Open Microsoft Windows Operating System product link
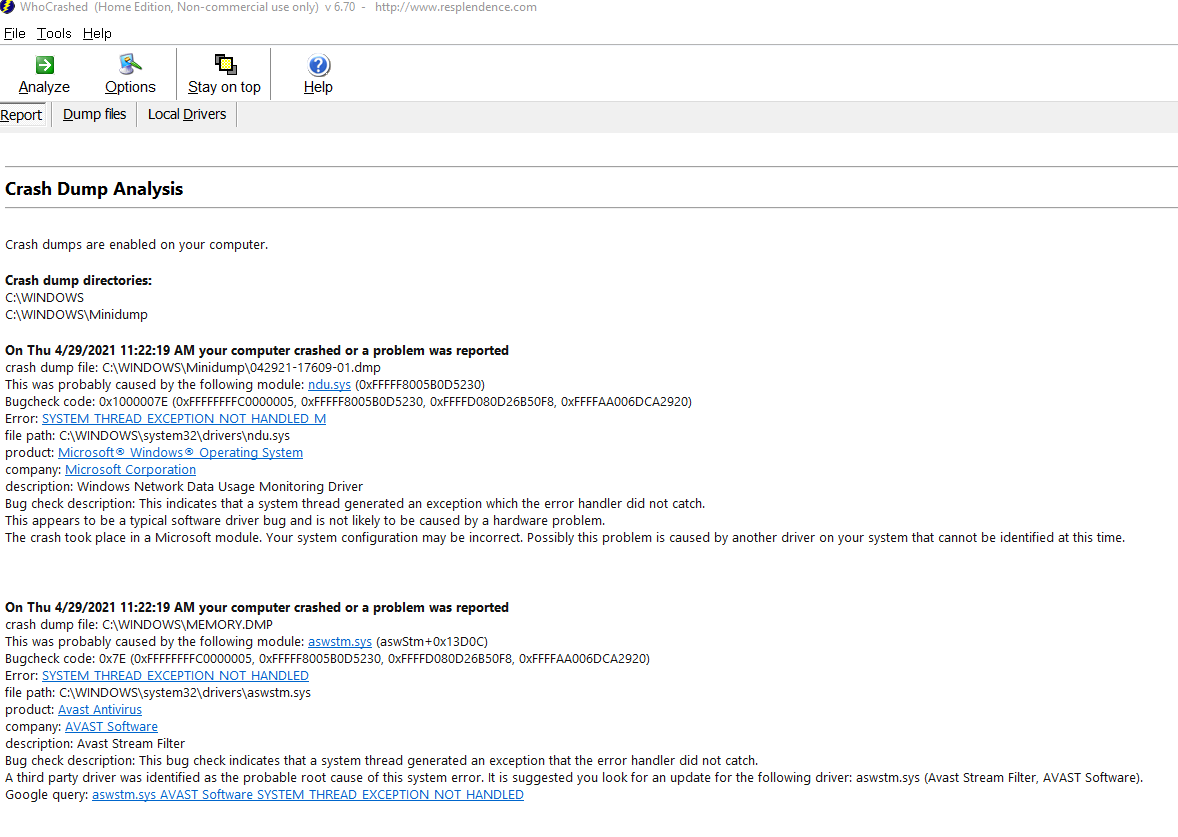 (x=180, y=452)
